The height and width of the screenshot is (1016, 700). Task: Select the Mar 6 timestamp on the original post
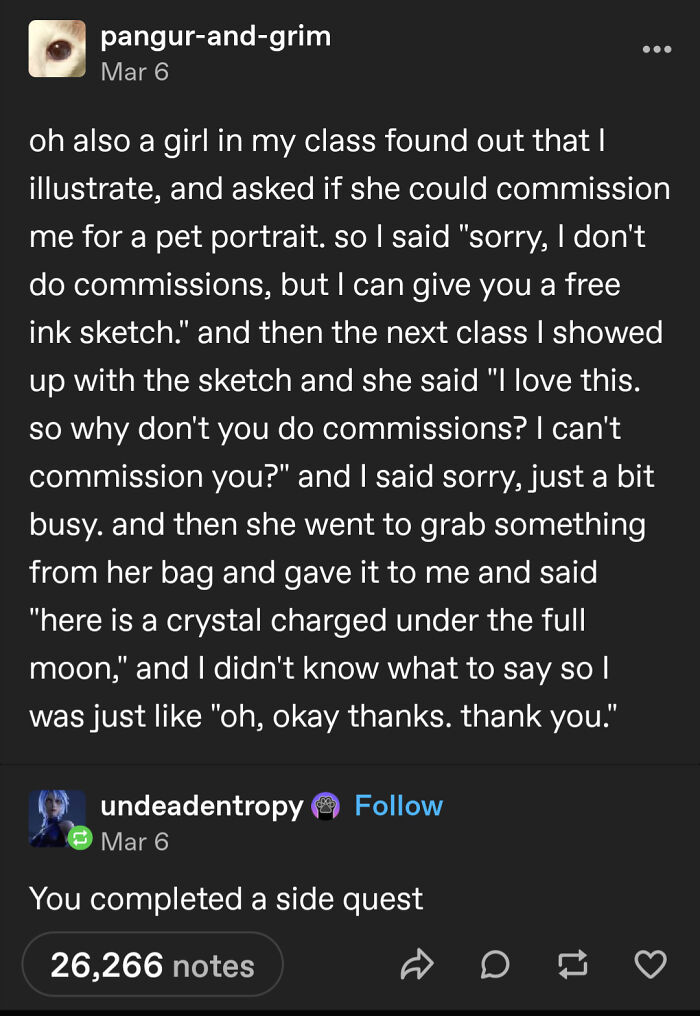pyautogui.click(x=134, y=71)
